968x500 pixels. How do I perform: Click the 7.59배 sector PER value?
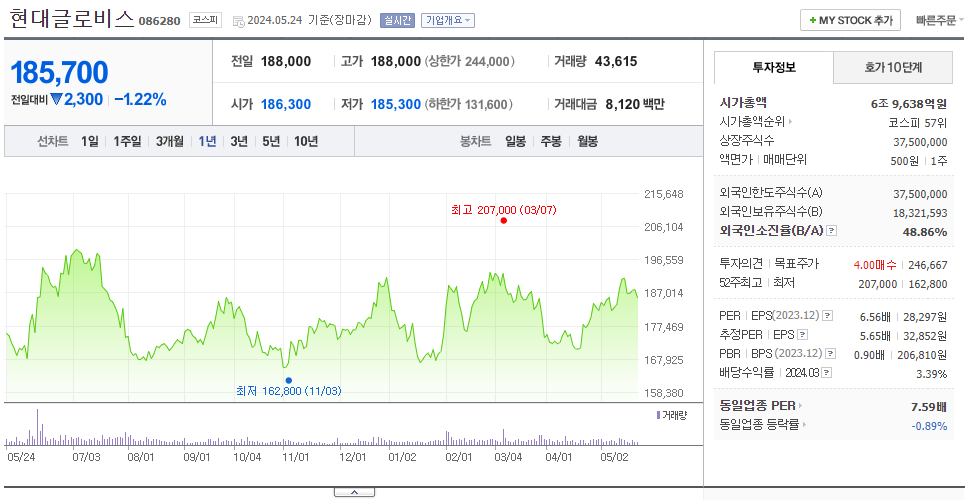928,407
